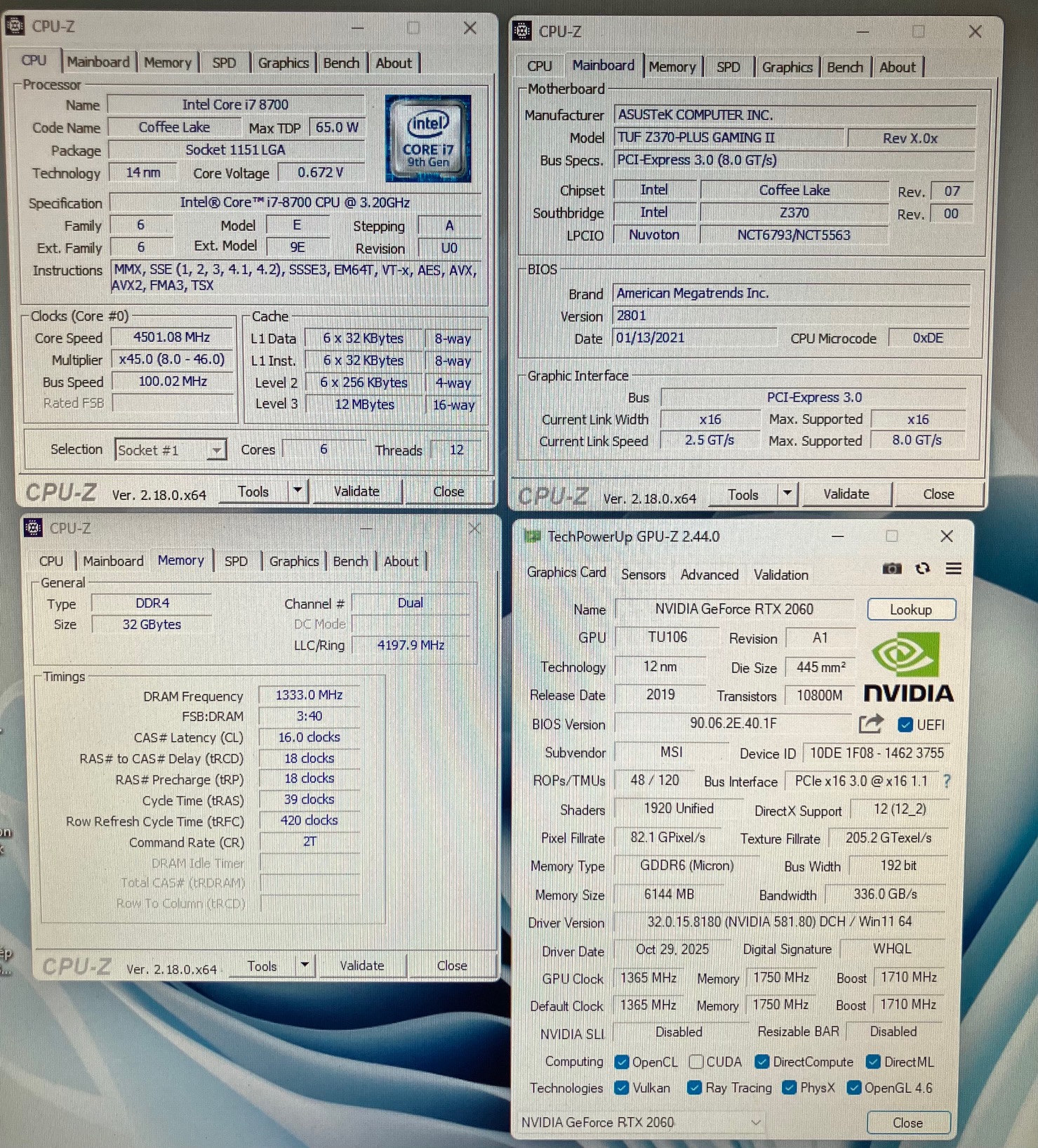Switch to SPD tab in top-left CPU-Z

pyautogui.click(x=224, y=62)
